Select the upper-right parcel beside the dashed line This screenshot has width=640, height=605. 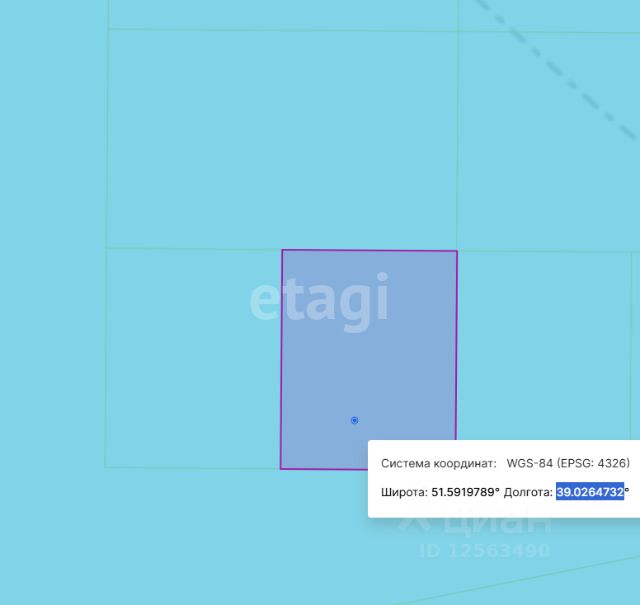pos(549,141)
